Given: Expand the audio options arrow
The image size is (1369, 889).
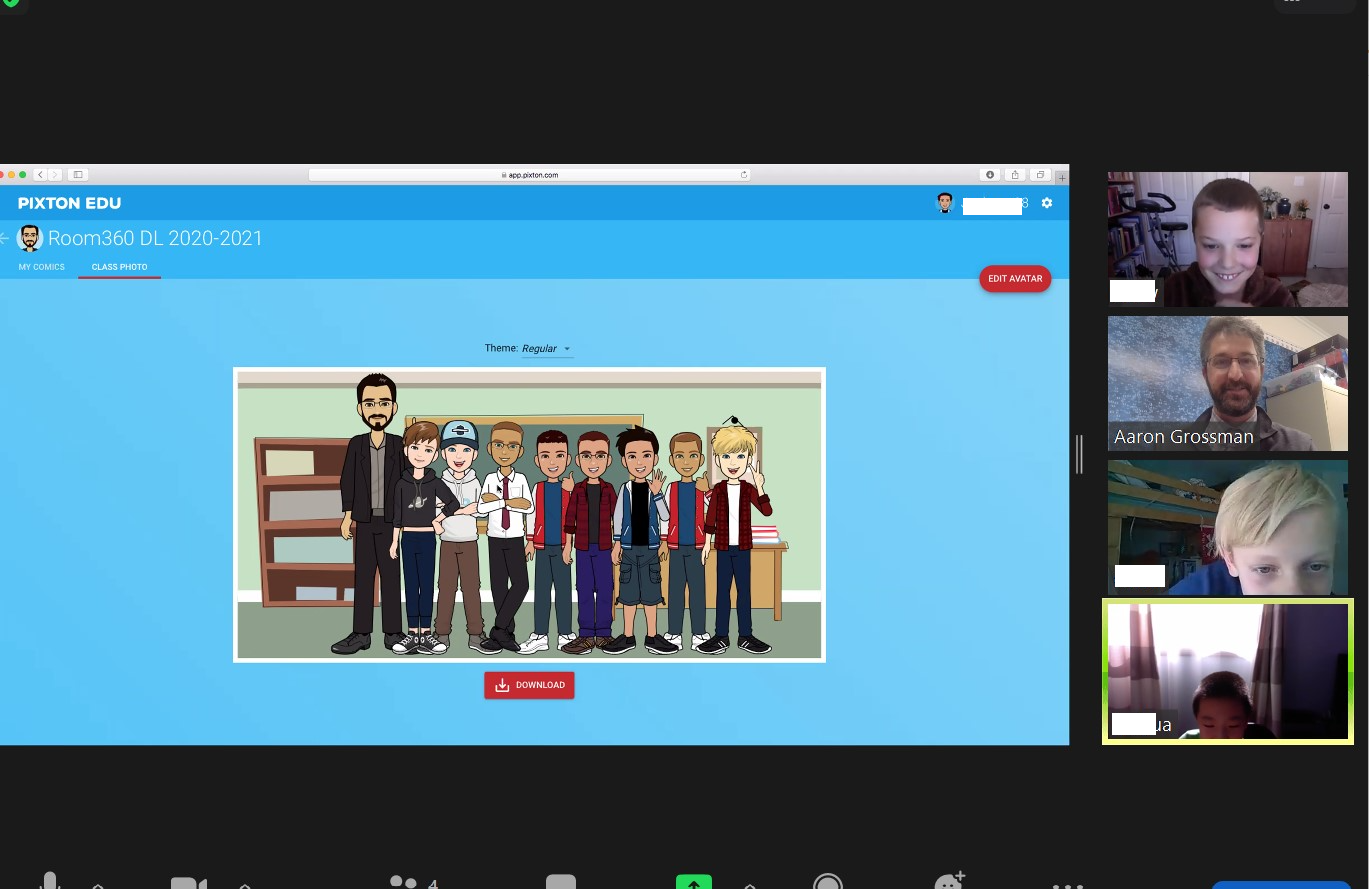Looking at the screenshot, I should click(x=98, y=885).
